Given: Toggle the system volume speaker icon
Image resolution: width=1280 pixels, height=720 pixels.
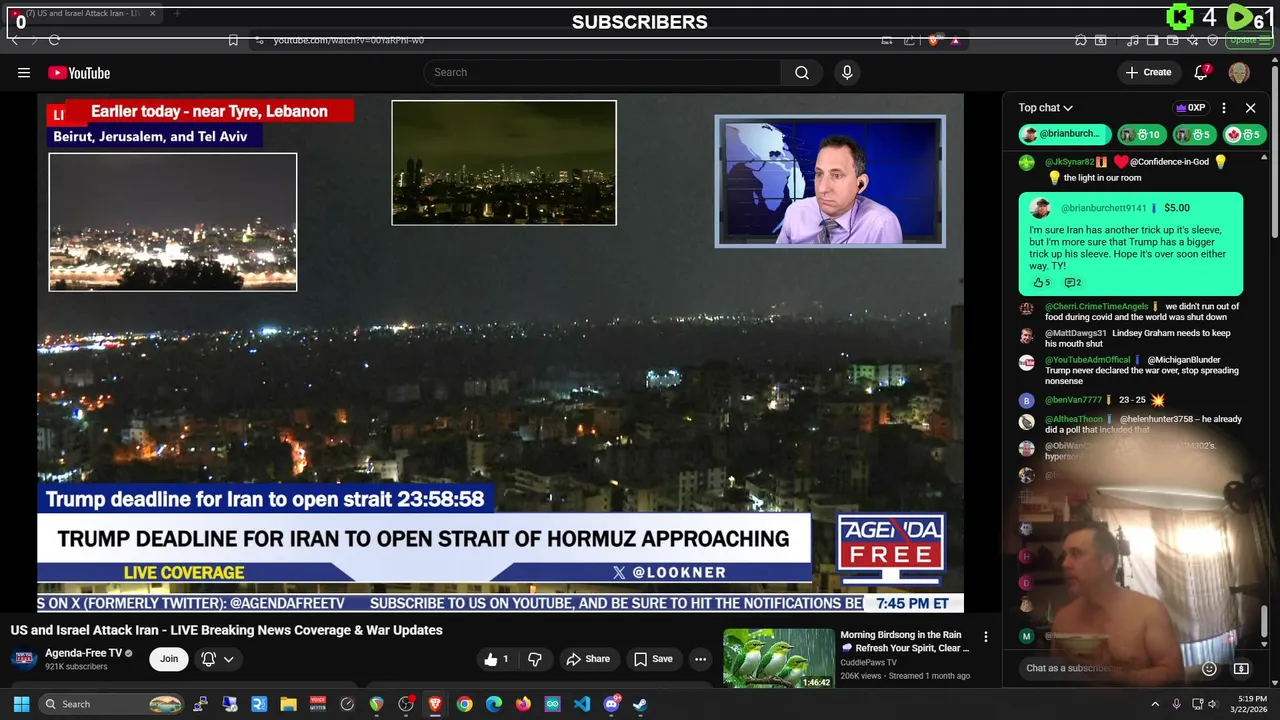Looking at the screenshot, I should [x=1213, y=704].
